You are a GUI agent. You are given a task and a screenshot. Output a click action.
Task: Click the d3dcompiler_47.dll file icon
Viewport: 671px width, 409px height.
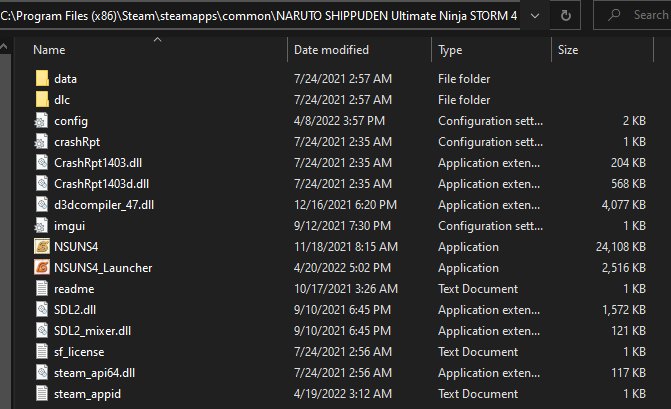click(42, 204)
